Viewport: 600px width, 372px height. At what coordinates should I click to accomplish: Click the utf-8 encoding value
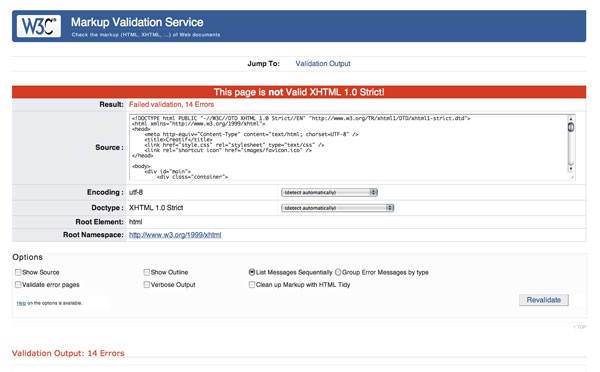click(136, 192)
